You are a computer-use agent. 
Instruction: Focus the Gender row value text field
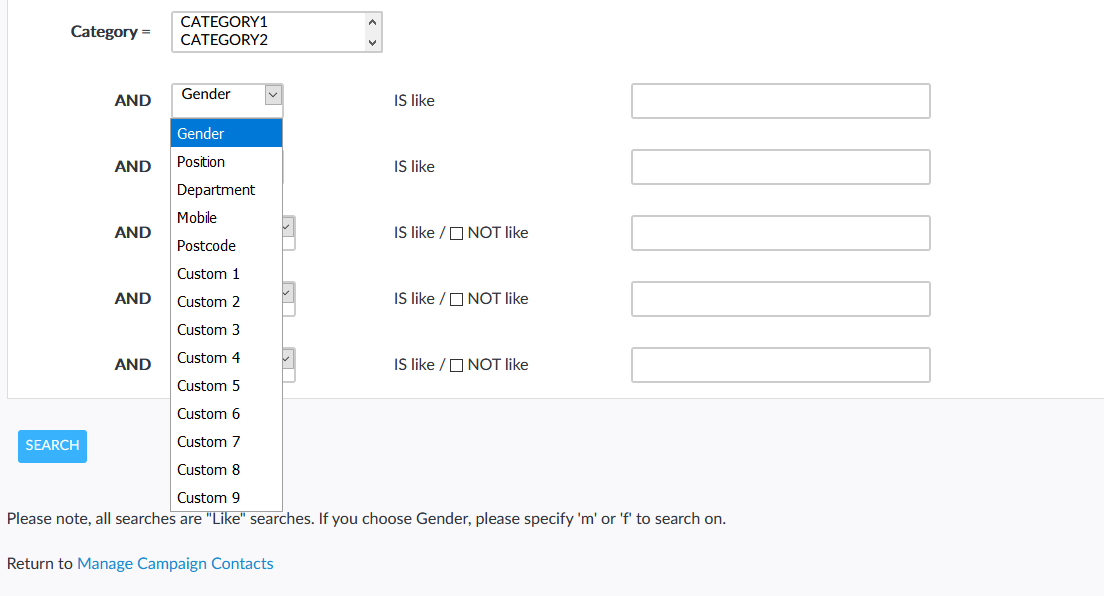[780, 101]
